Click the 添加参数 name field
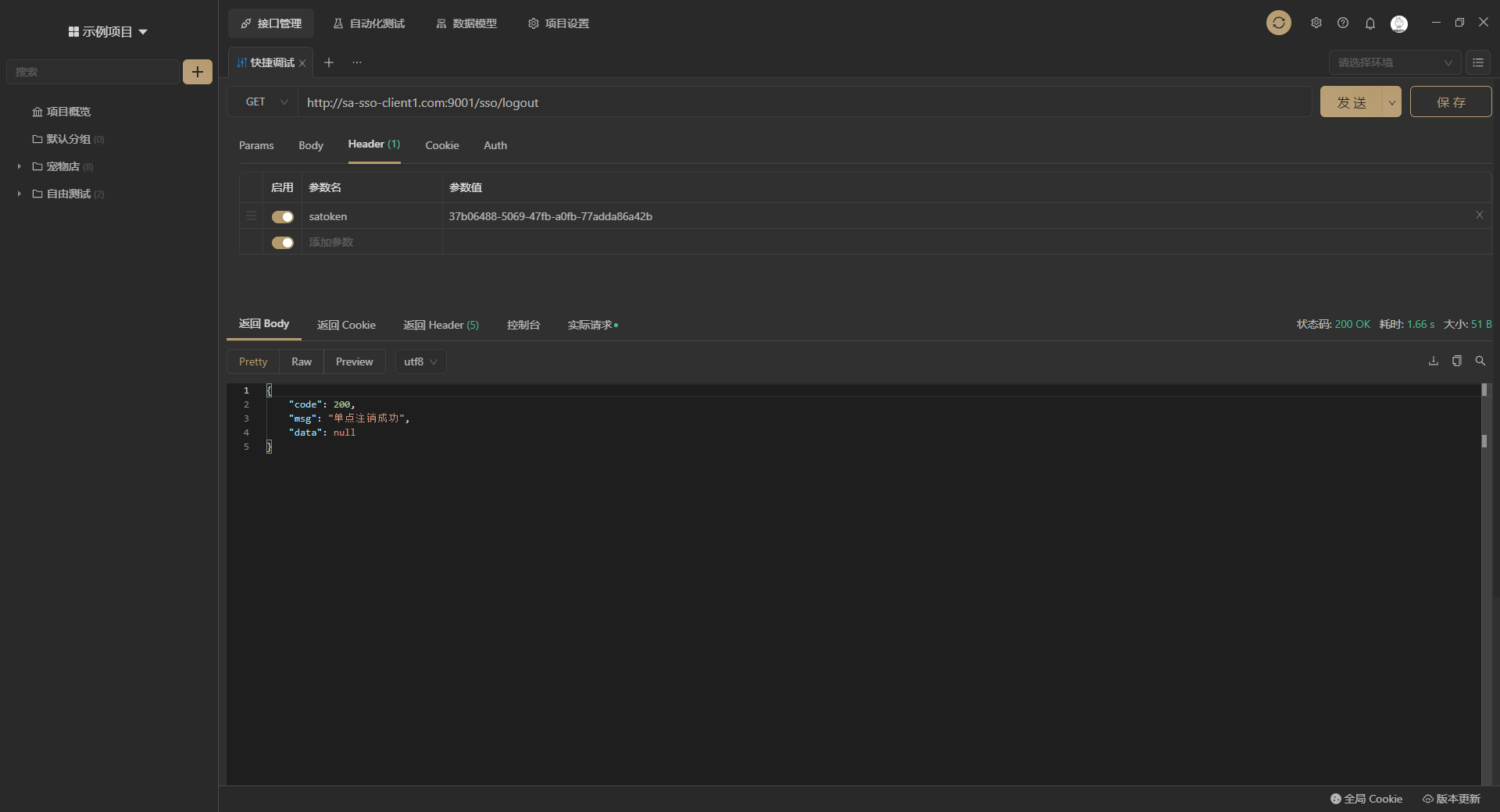Viewport: 1500px width, 812px height. coord(372,242)
